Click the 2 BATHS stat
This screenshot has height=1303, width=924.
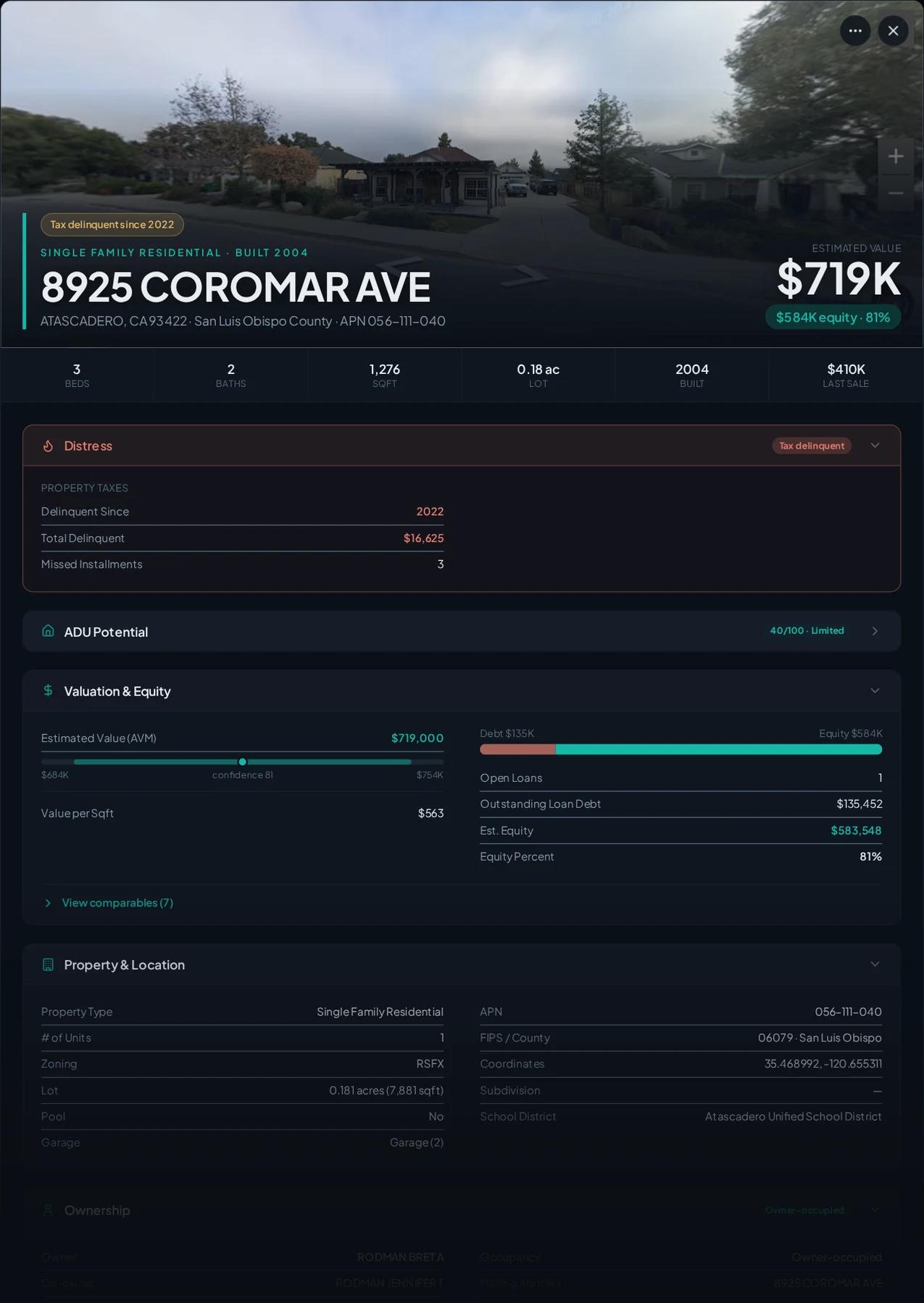pos(230,375)
